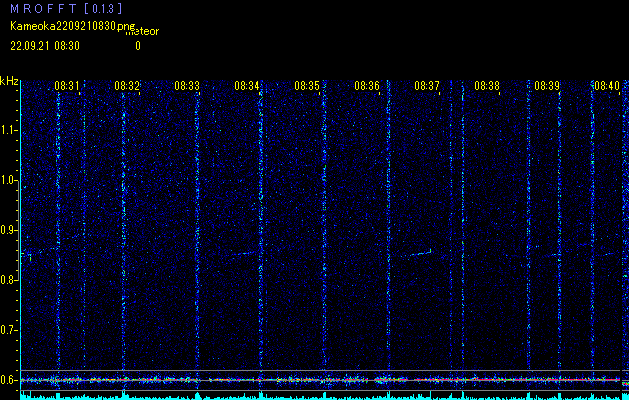The image size is (629, 400).
Task: Select the Kameoka2209210830.png filename text
Action: pyautogui.click(x=73, y=26)
